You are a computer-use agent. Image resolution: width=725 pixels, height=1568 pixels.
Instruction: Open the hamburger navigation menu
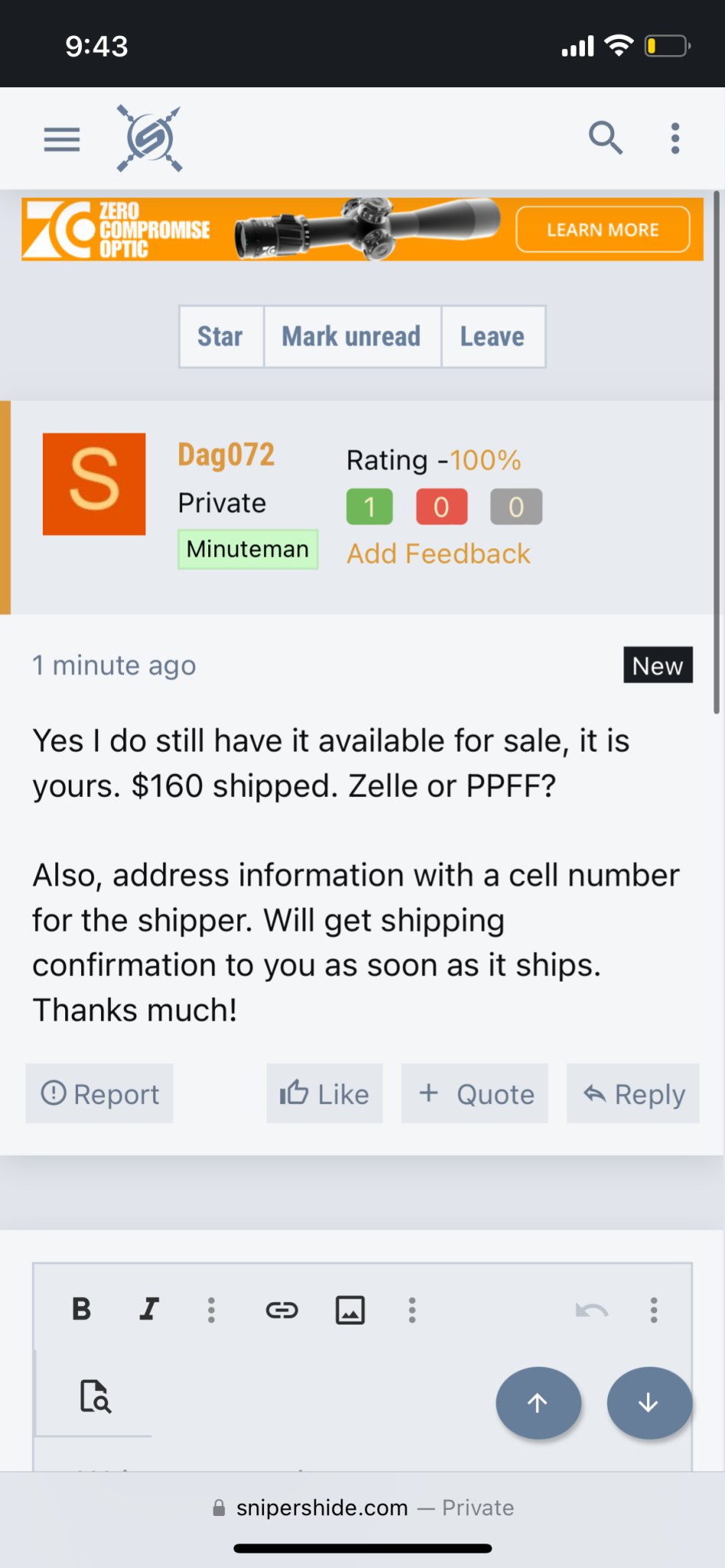pyautogui.click(x=62, y=139)
